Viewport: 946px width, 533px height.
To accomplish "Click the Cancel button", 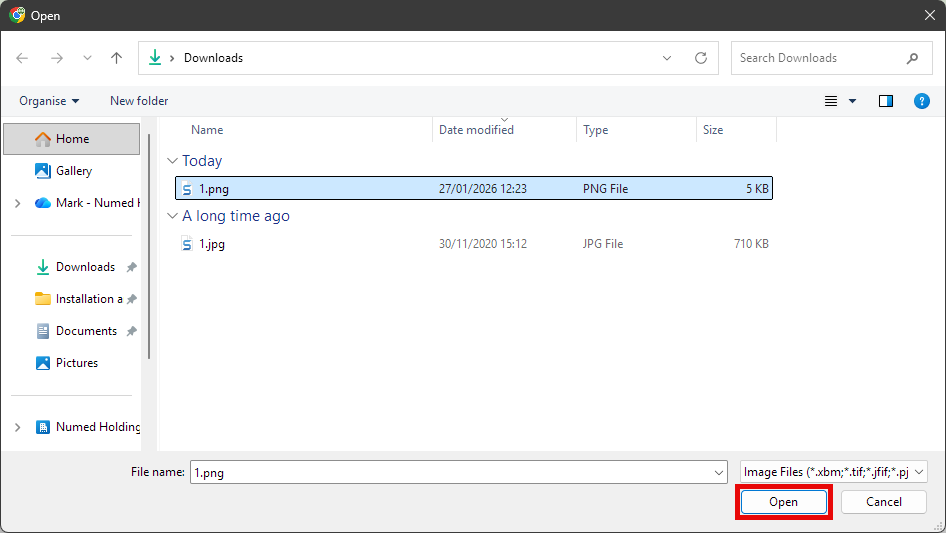I will click(x=883, y=502).
